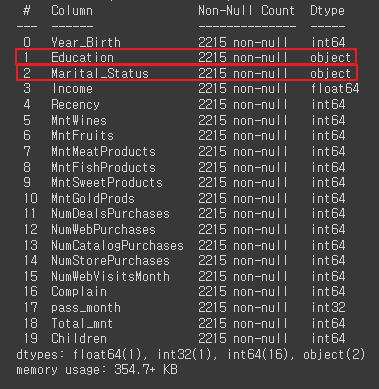The image size is (379, 389).
Task: Select the 'Total_mnt' column name
Action: pos(82,323)
